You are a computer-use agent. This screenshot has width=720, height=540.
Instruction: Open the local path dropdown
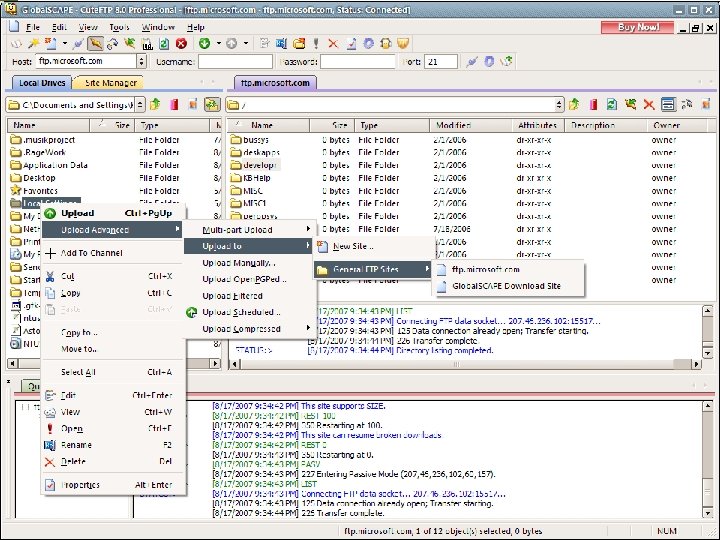(140, 105)
